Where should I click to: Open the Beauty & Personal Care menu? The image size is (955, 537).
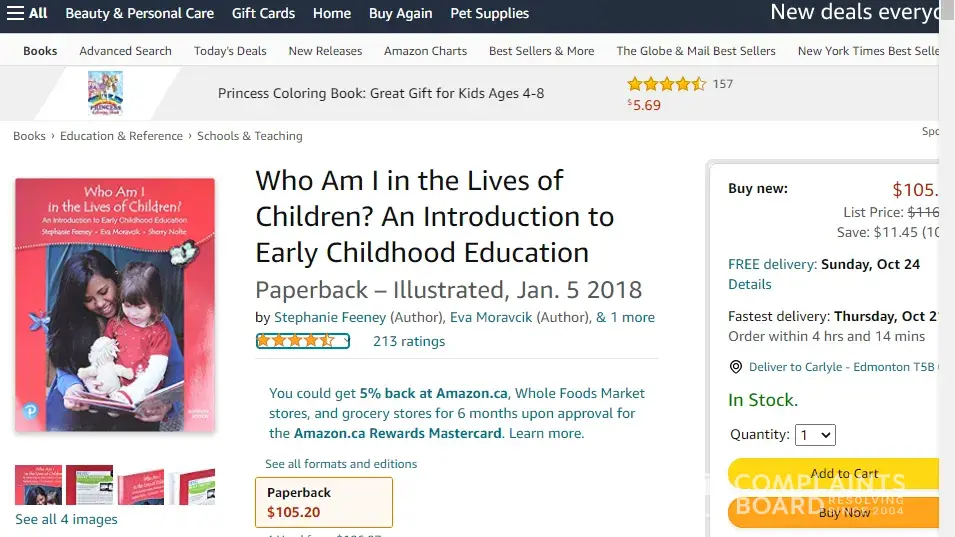pos(139,13)
